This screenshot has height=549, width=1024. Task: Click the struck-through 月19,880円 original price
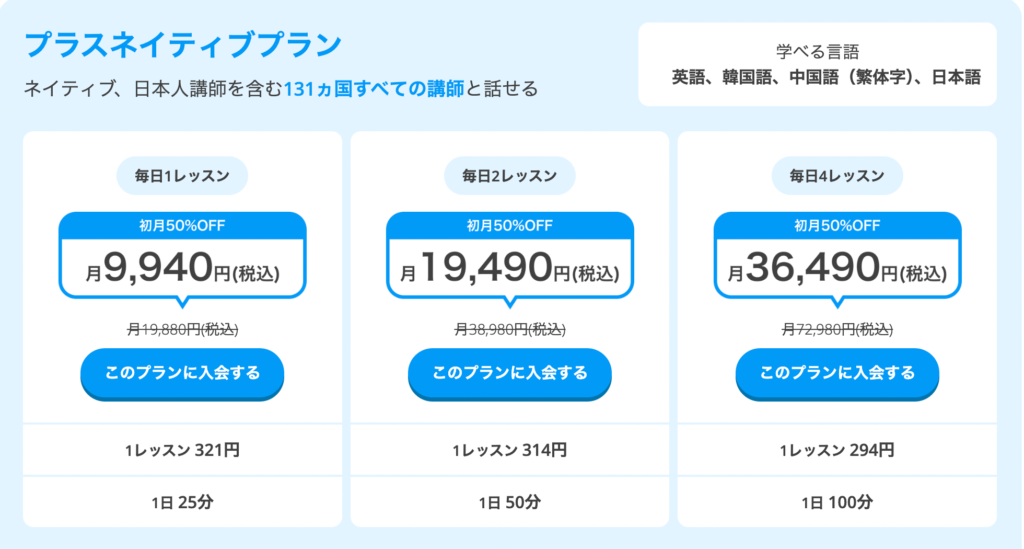pyautogui.click(x=182, y=330)
